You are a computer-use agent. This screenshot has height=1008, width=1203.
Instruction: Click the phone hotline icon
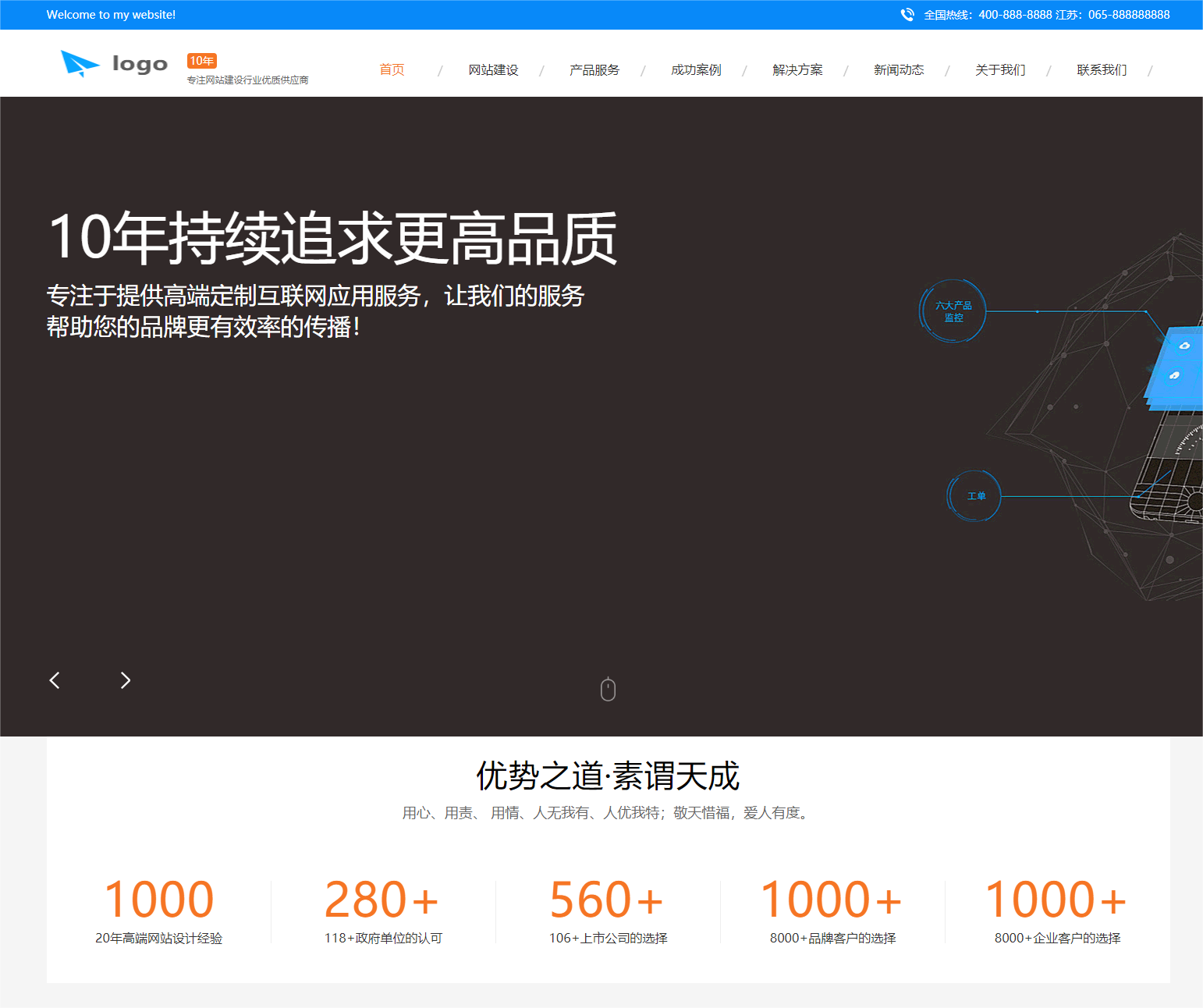pyautogui.click(x=907, y=15)
